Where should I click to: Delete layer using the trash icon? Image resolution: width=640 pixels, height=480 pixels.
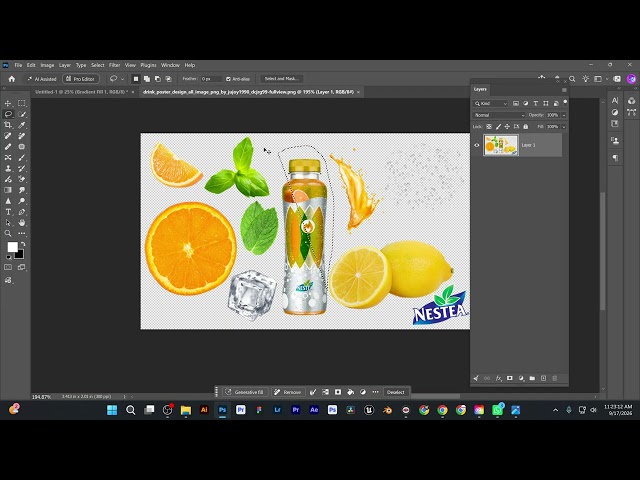click(554, 378)
